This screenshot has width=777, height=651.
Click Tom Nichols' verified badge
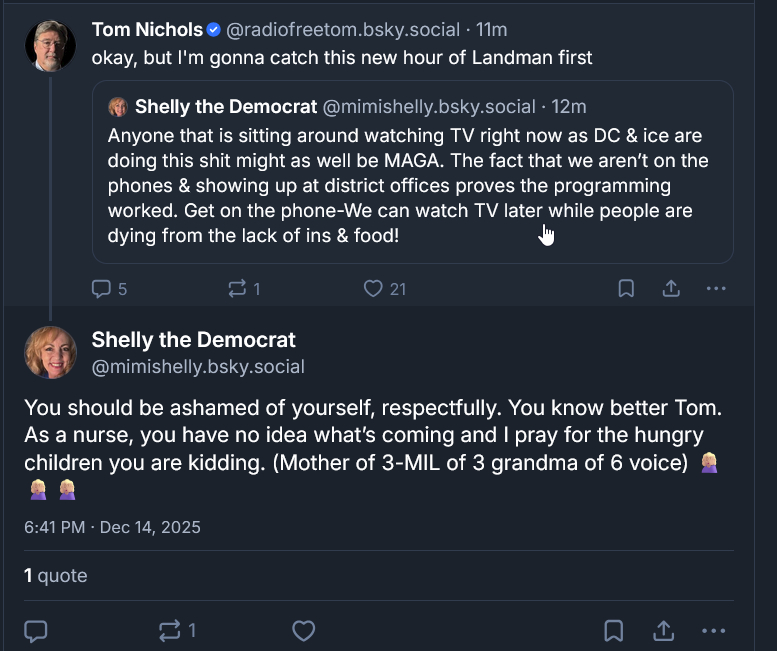[x=214, y=30]
